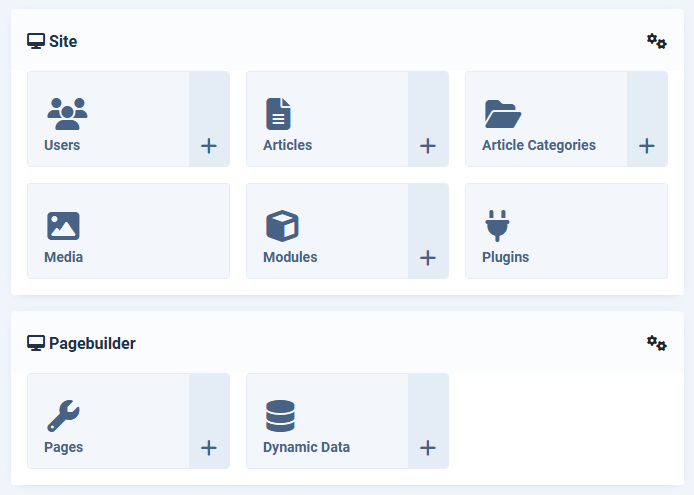Open Site module settings gears

point(656,41)
